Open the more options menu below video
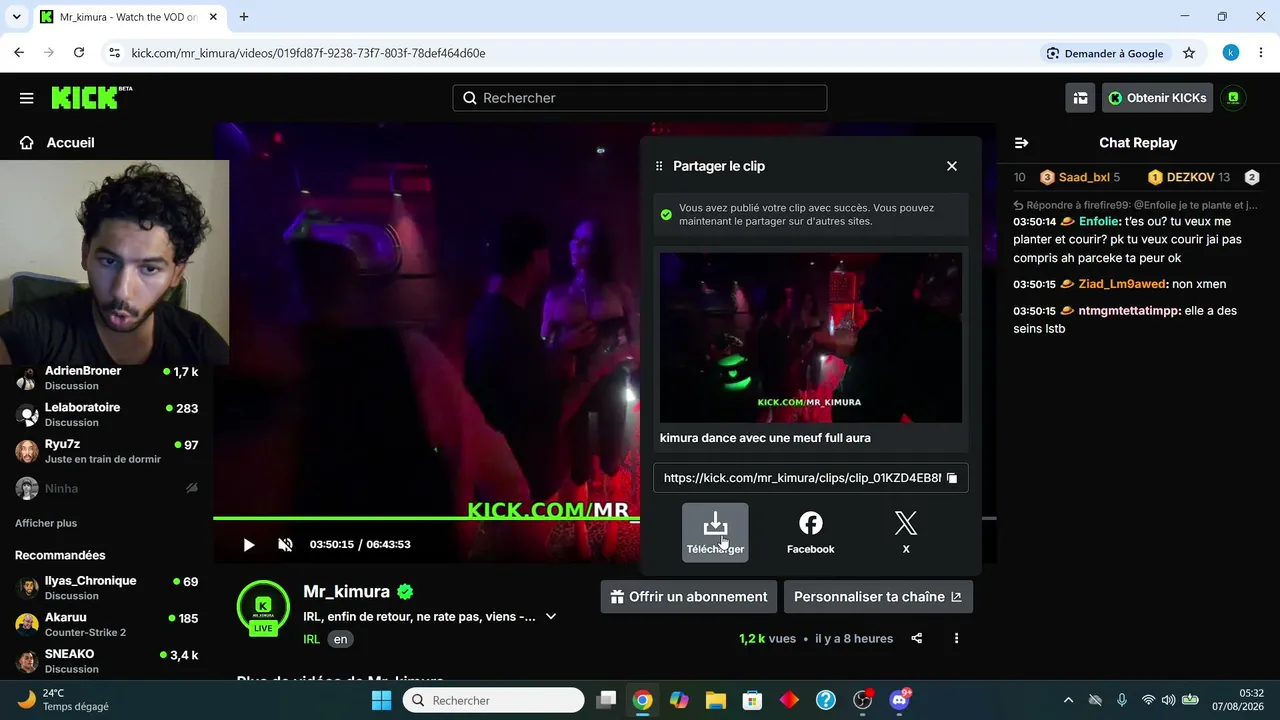The height and width of the screenshot is (720, 1280). (956, 639)
